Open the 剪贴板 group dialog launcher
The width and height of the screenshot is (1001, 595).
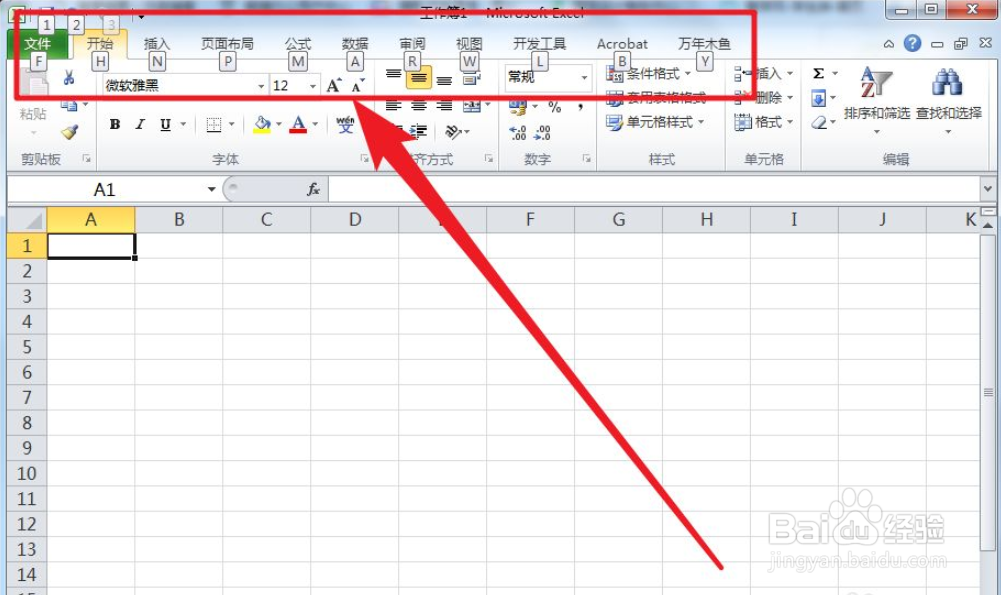click(x=87, y=158)
